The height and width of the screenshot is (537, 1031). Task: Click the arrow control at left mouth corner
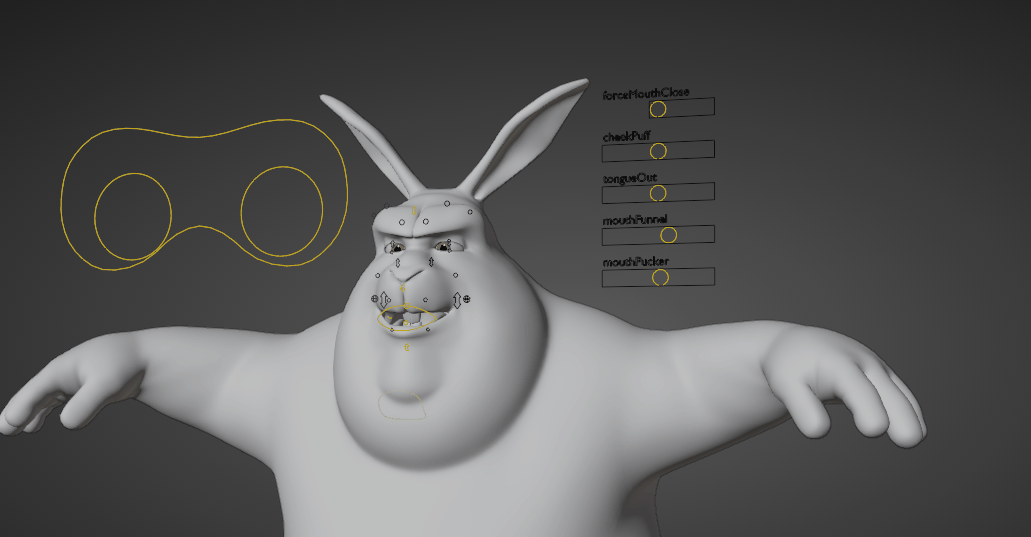pyautogui.click(x=384, y=300)
